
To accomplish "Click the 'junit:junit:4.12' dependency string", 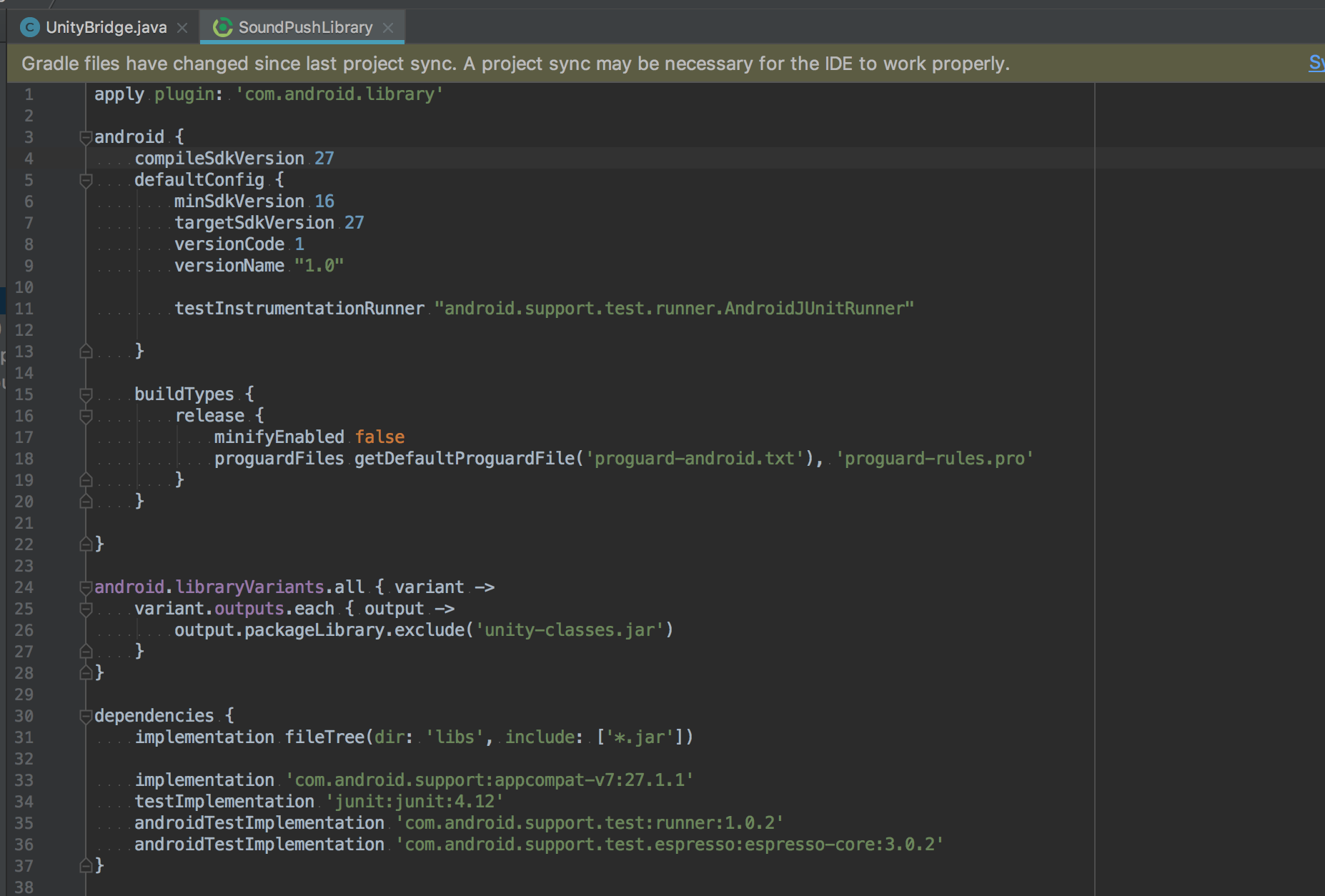I will 415,802.
